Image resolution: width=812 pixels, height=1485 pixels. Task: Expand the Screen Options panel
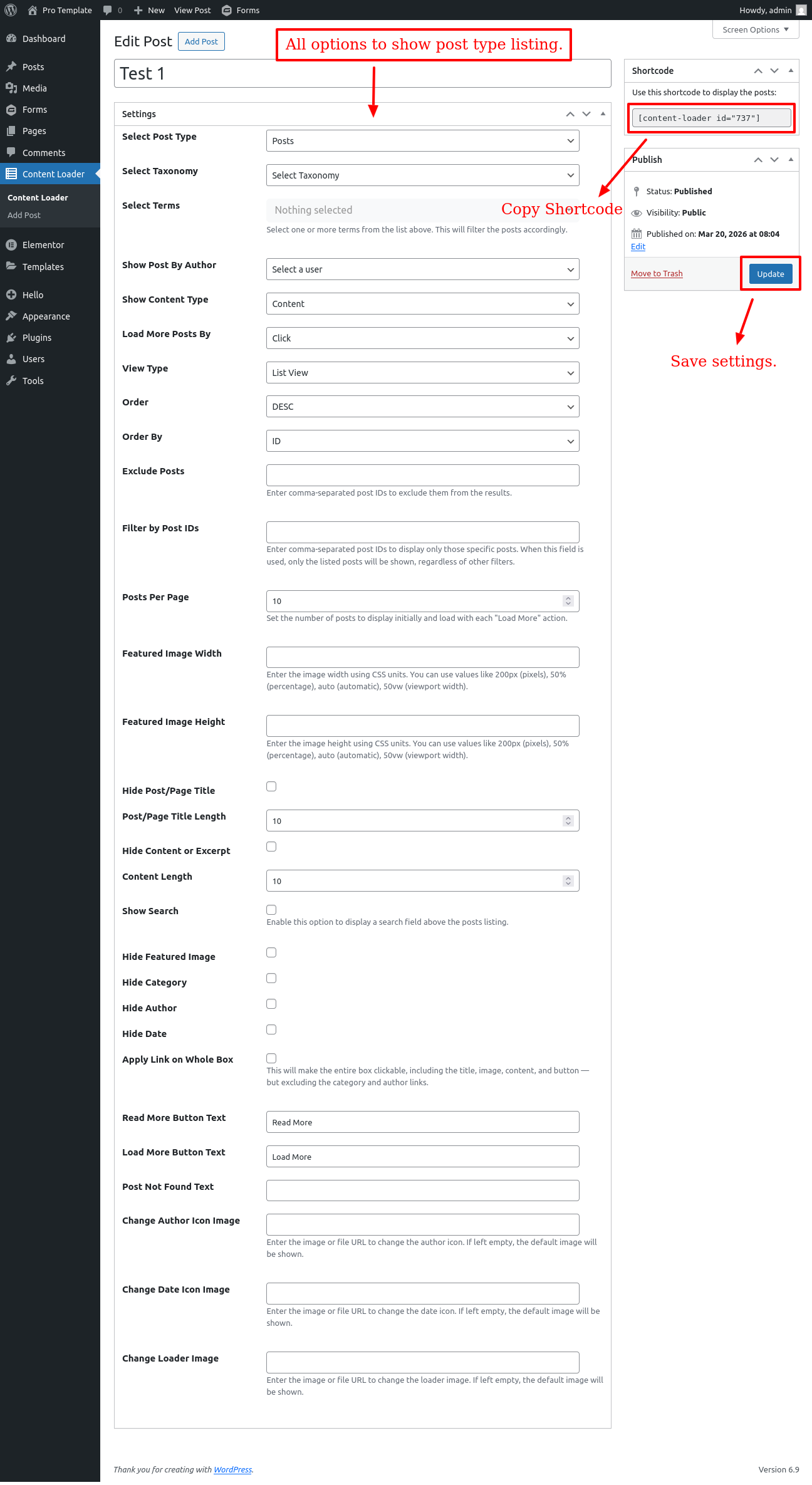756,29
